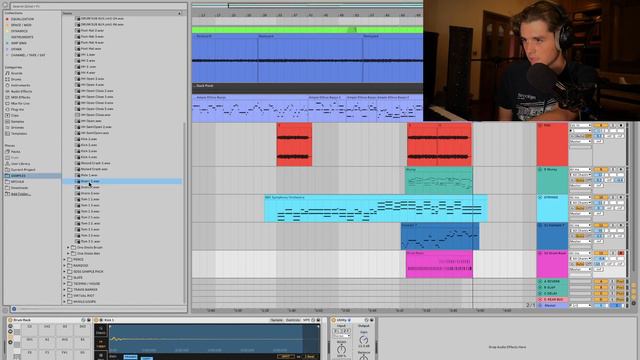Switch to the Sample tab in Simpler
The image size is (640, 360).
[x=276, y=320]
